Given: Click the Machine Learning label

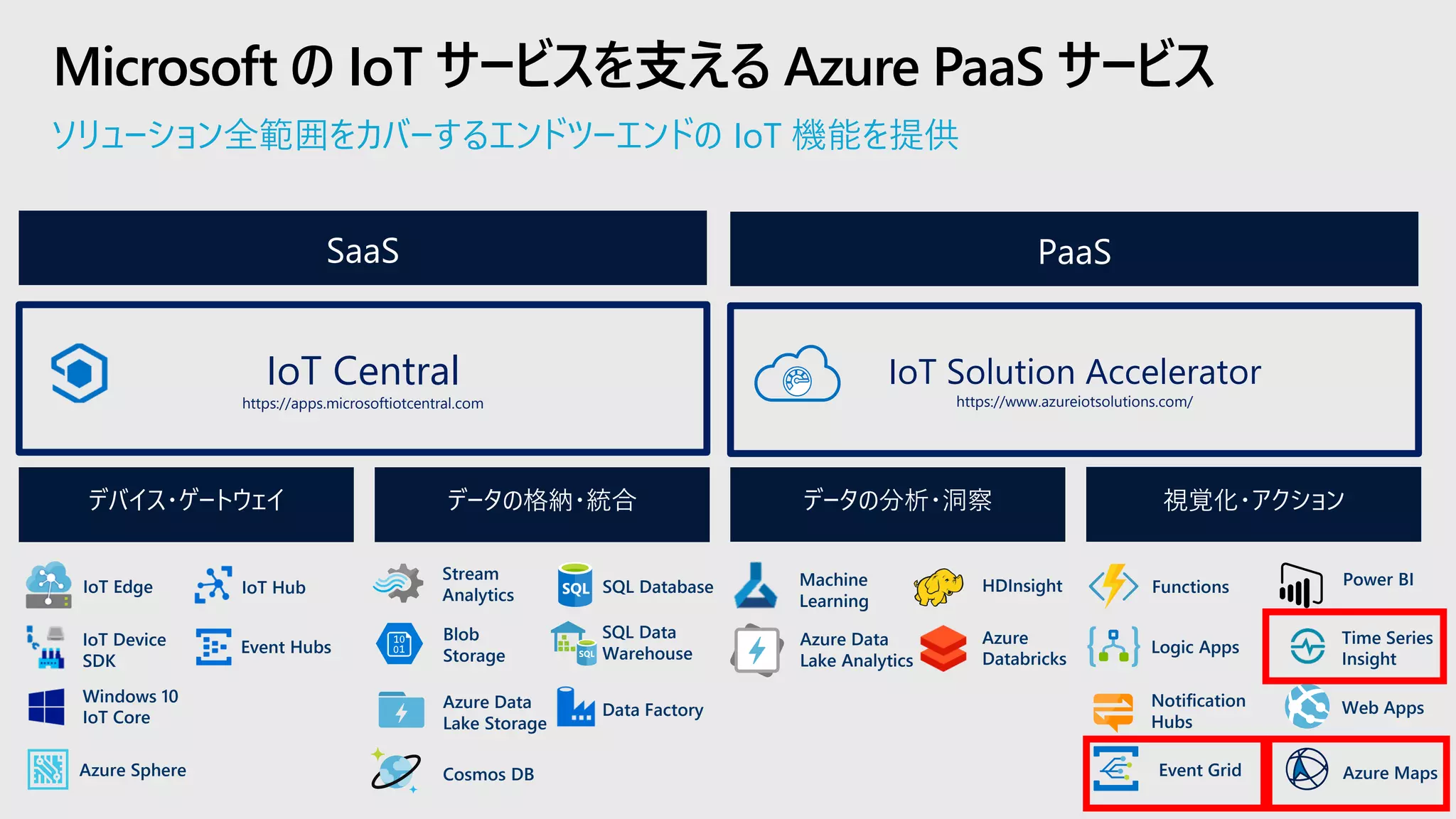Looking at the screenshot, I should click(x=834, y=590).
